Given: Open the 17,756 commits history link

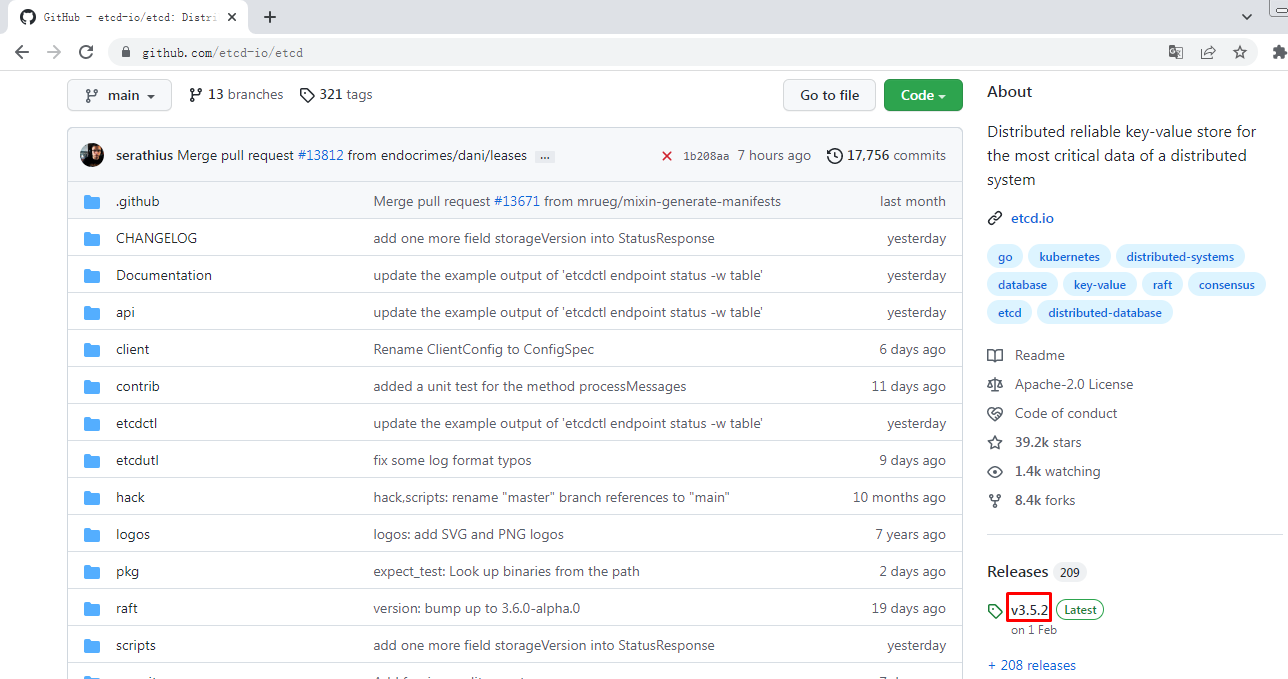Looking at the screenshot, I should pos(886,156).
